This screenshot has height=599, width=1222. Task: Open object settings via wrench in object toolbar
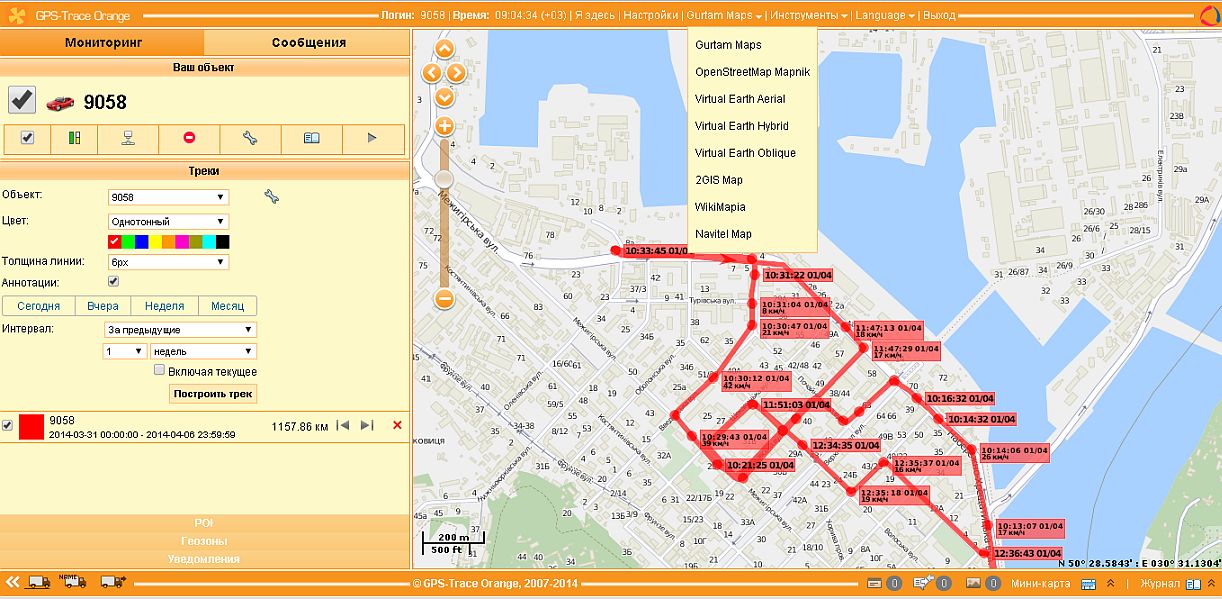click(250, 138)
